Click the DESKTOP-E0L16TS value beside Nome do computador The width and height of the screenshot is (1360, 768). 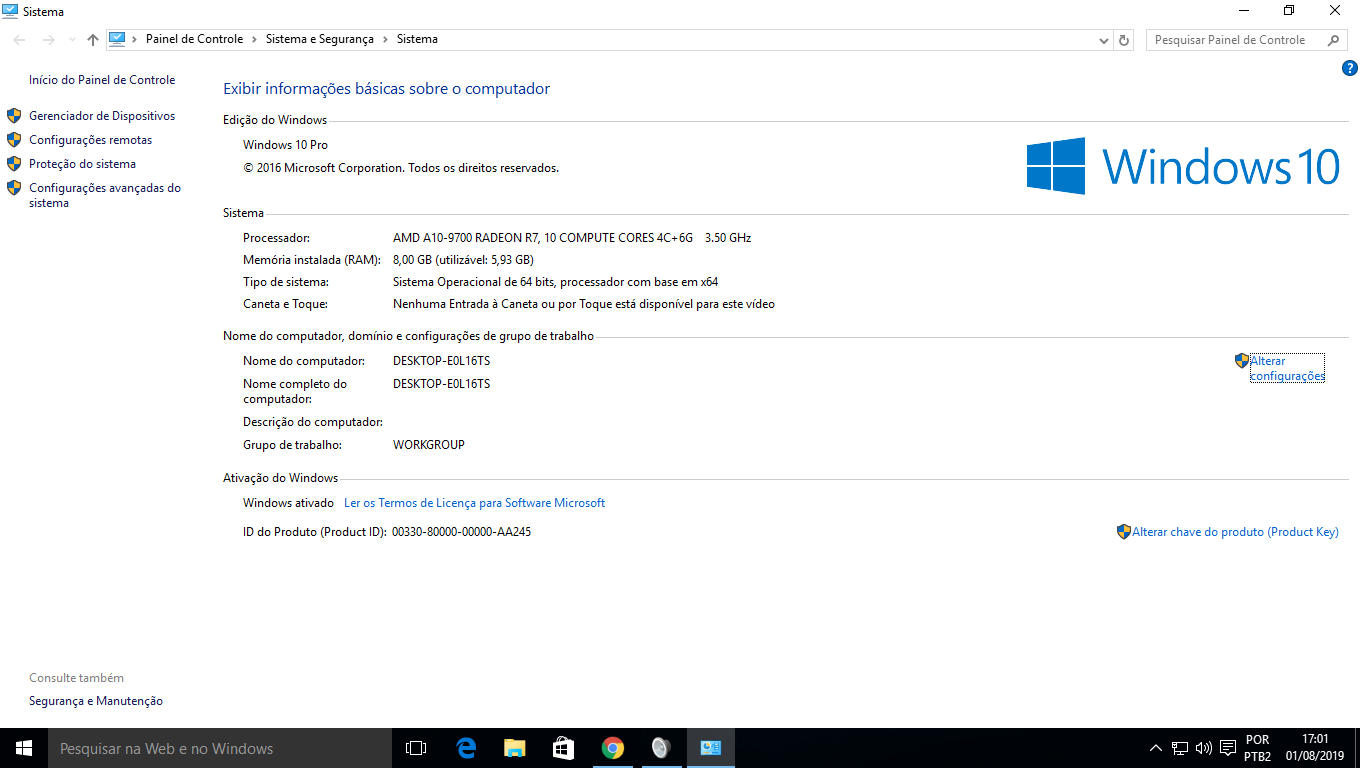click(x=441, y=361)
